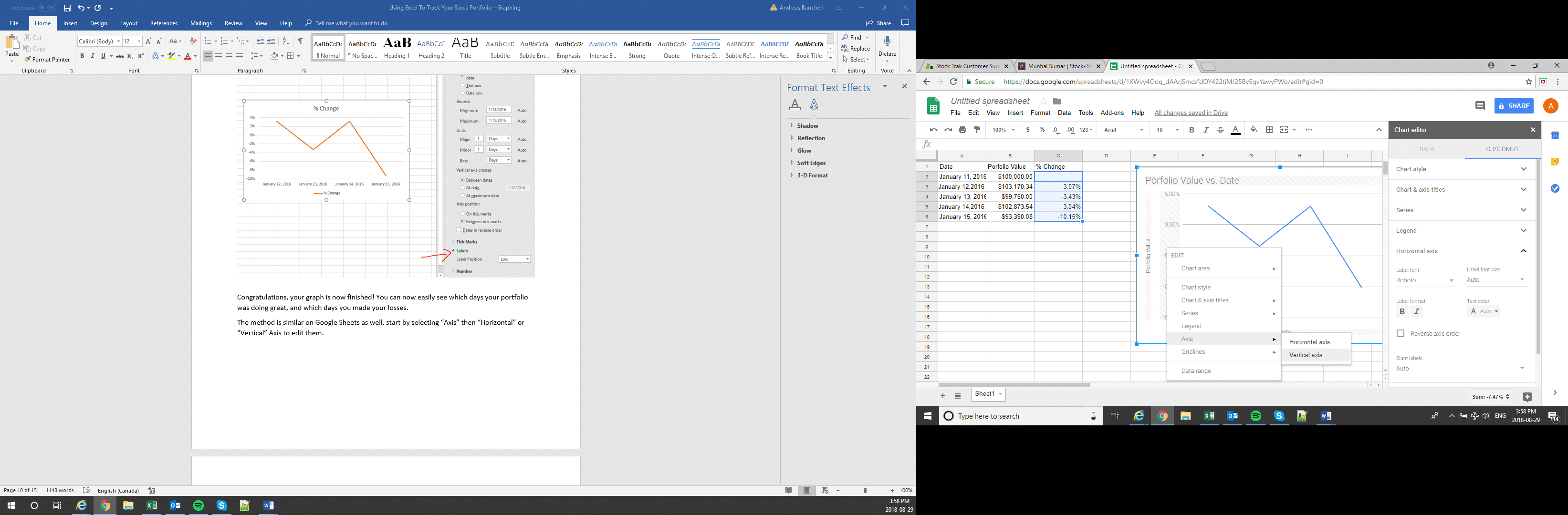Image resolution: width=1568 pixels, height=515 pixels.
Task: Click Paint format in Google Sheets toolbar
Action: coord(977,130)
